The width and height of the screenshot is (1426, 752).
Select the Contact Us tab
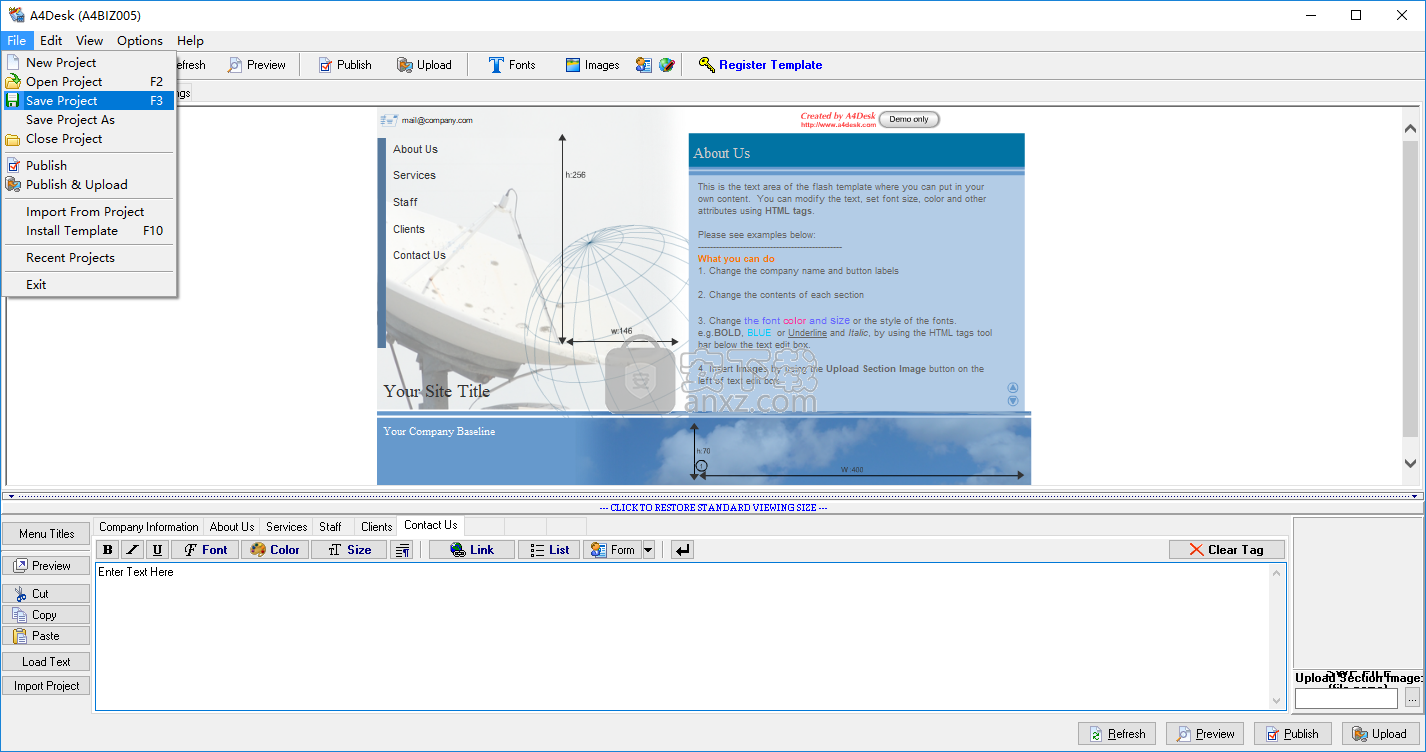pyautogui.click(x=431, y=525)
